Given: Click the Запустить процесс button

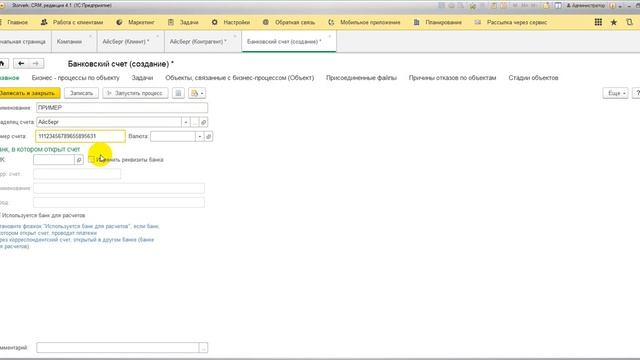Looking at the screenshot, I should coord(135,93).
